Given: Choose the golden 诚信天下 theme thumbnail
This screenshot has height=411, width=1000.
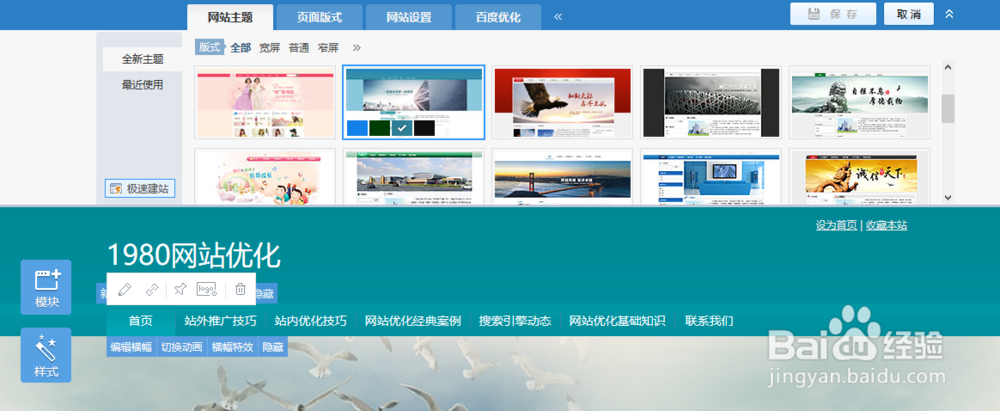Looking at the screenshot, I should [860, 177].
